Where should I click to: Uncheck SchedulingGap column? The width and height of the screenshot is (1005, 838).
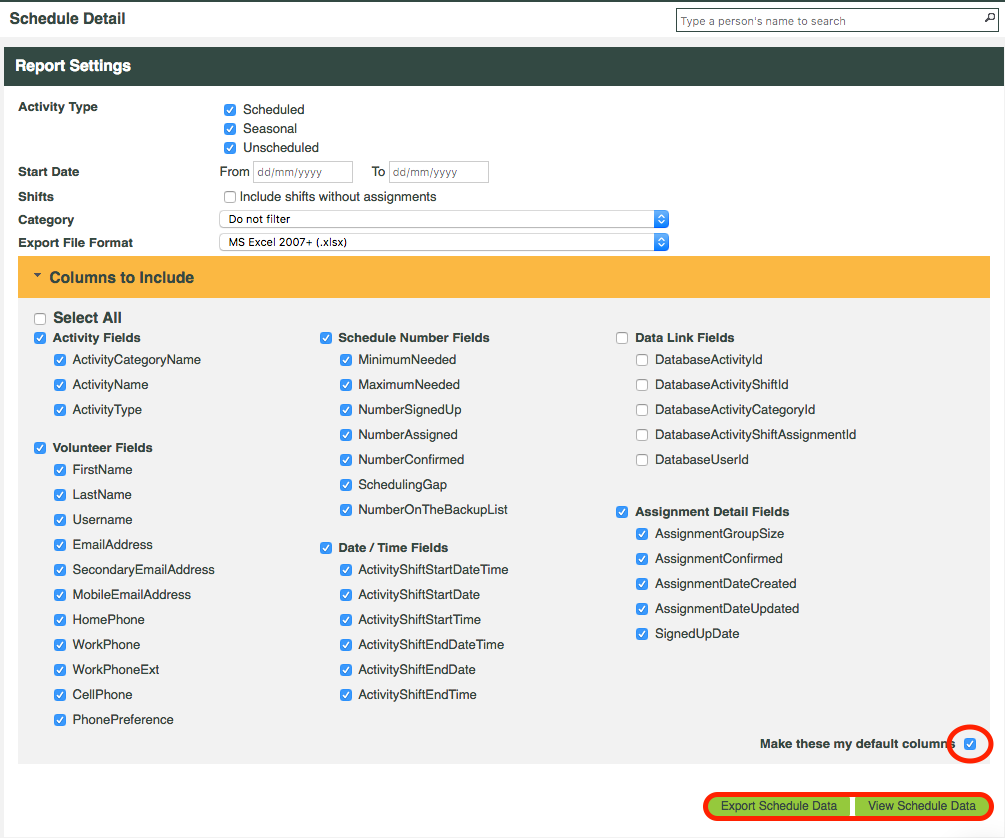345,485
